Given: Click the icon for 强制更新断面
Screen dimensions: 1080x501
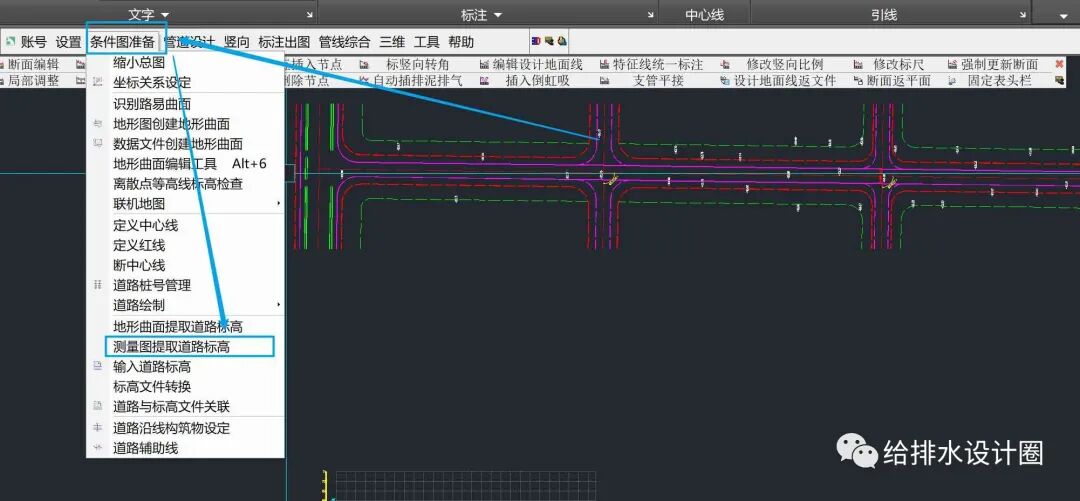Looking at the screenshot, I should (953, 65).
